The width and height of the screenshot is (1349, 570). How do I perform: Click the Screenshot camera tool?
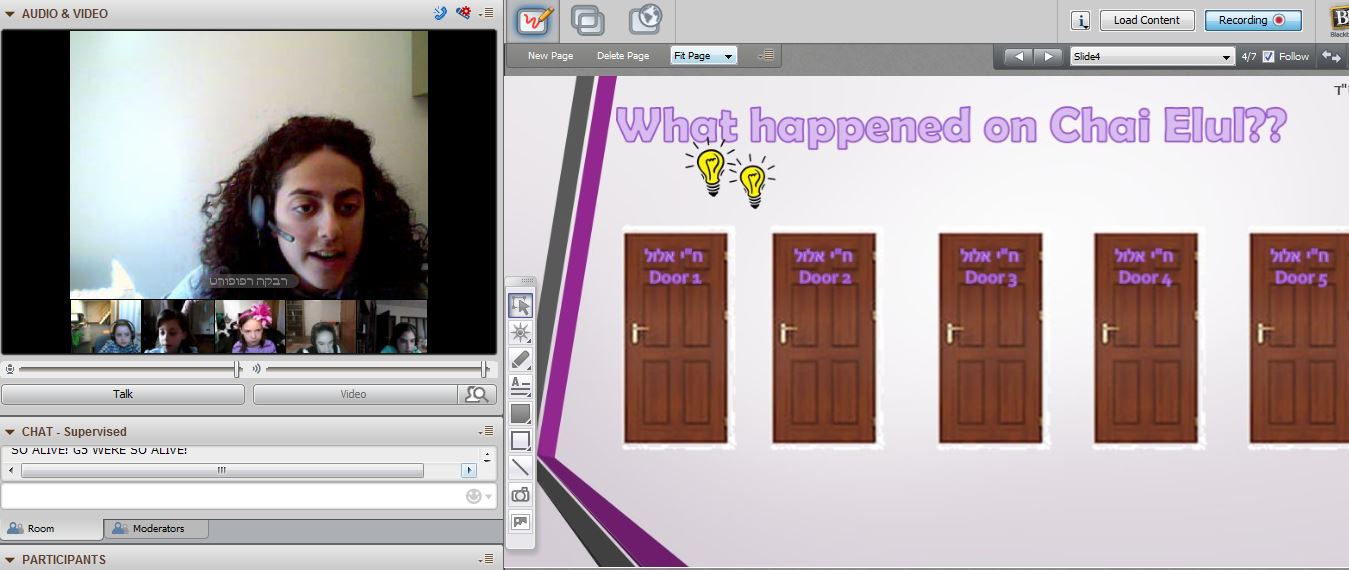coord(520,494)
